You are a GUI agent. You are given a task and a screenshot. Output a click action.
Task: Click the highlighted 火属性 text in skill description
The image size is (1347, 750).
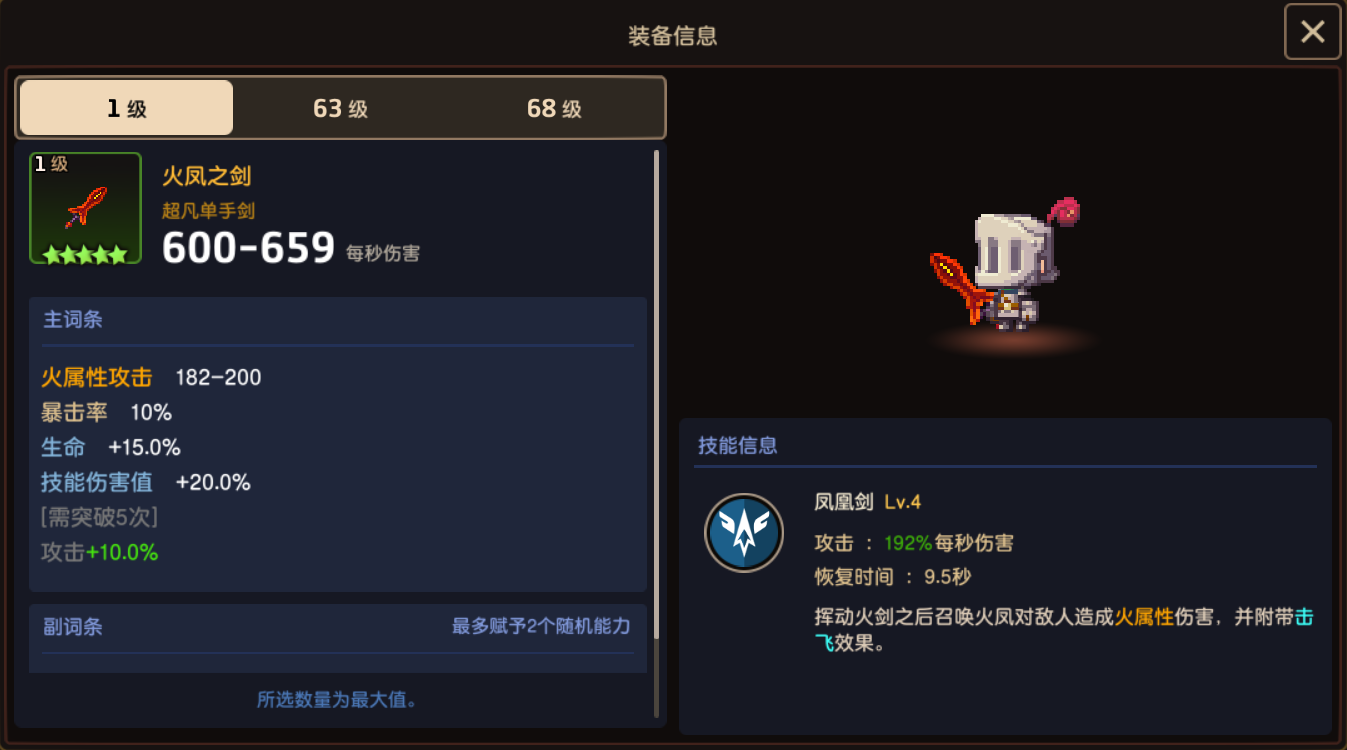(x=1144, y=618)
